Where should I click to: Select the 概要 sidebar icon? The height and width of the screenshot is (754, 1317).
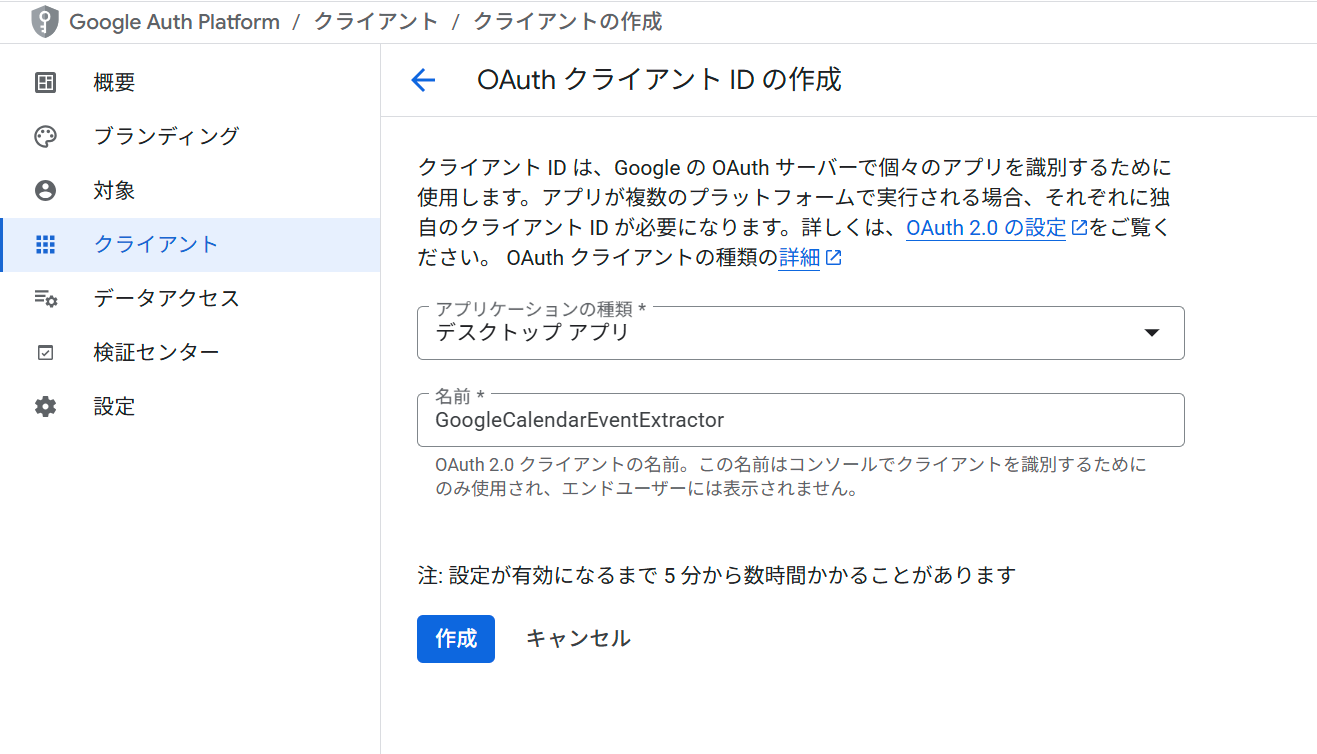pyautogui.click(x=45, y=82)
